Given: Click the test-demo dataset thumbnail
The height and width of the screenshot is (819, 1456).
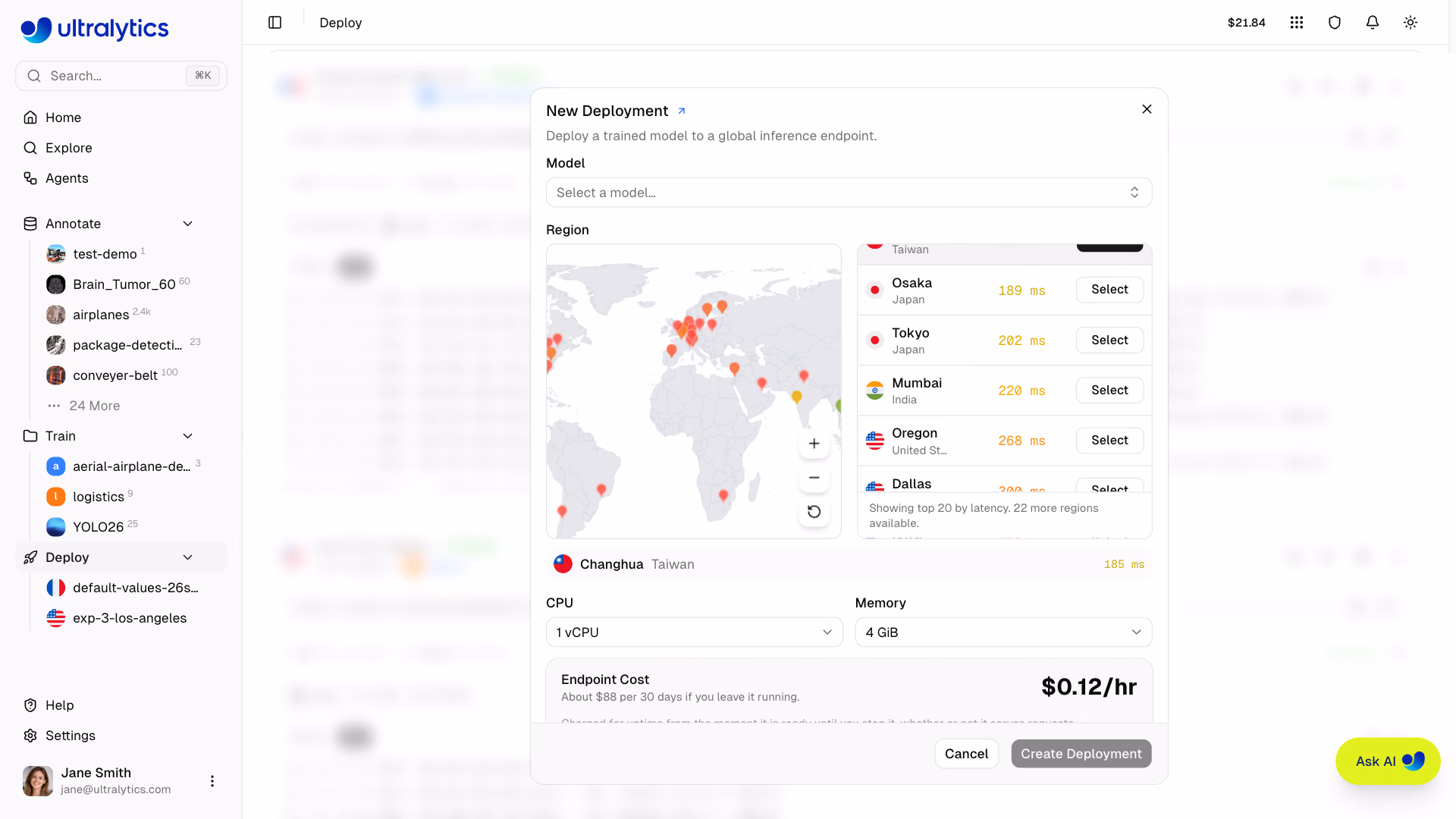Looking at the screenshot, I should pos(56,254).
